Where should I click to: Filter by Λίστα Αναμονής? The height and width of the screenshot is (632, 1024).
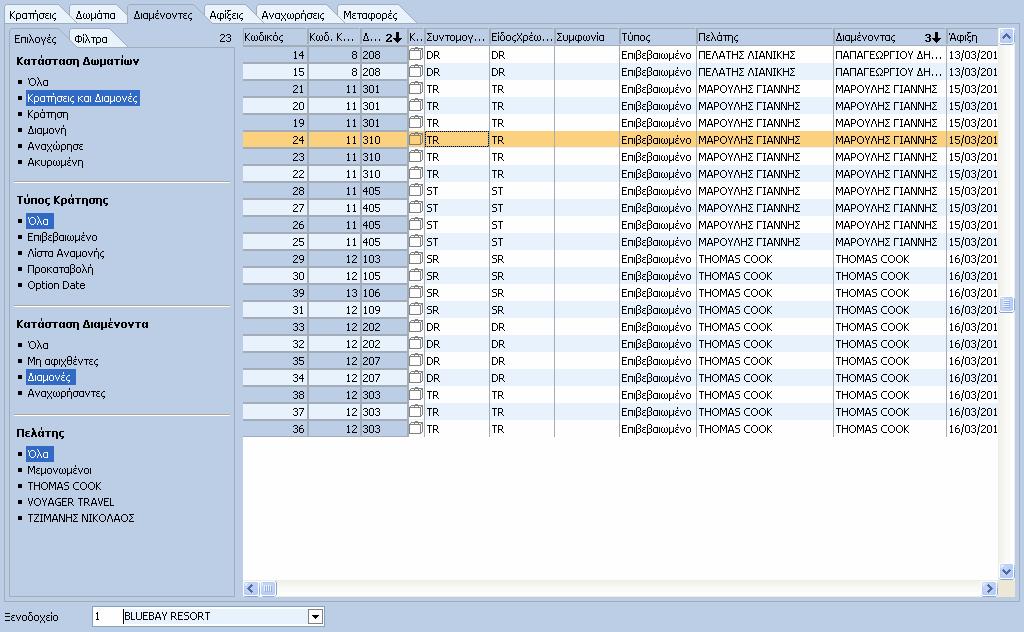(65, 253)
